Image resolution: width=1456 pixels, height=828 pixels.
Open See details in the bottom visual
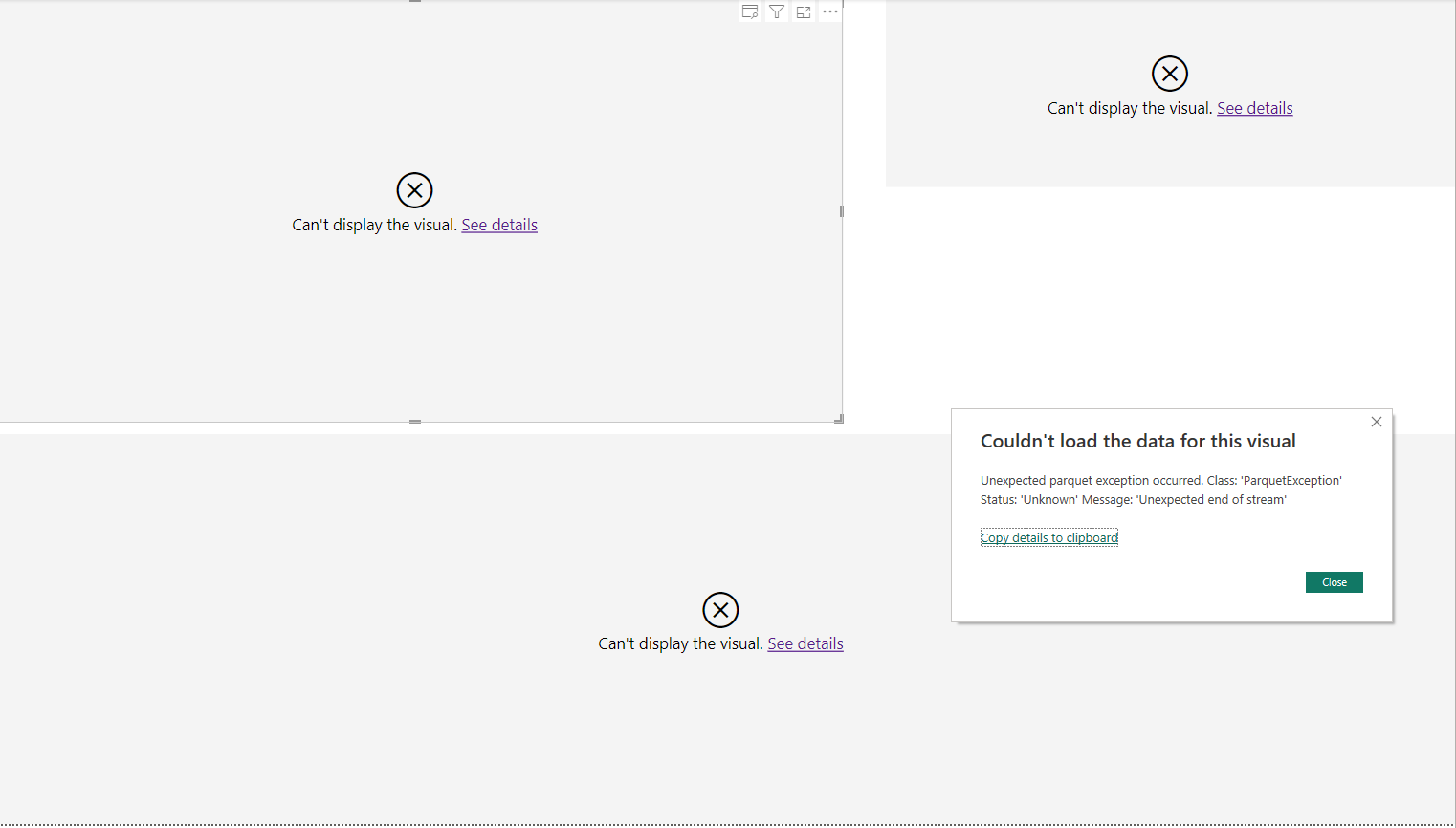[x=805, y=643]
